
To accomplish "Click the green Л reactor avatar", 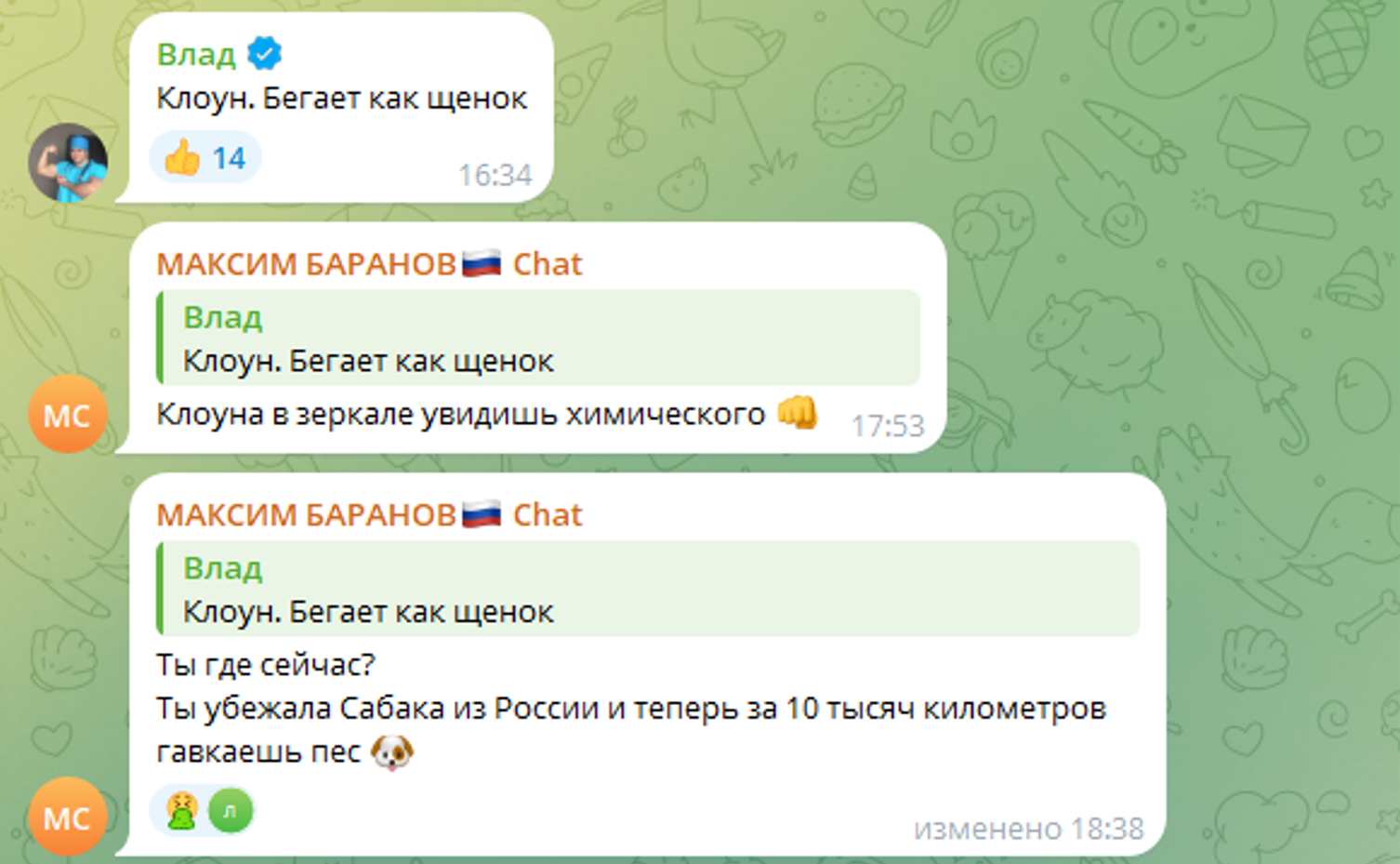I will click(x=230, y=811).
